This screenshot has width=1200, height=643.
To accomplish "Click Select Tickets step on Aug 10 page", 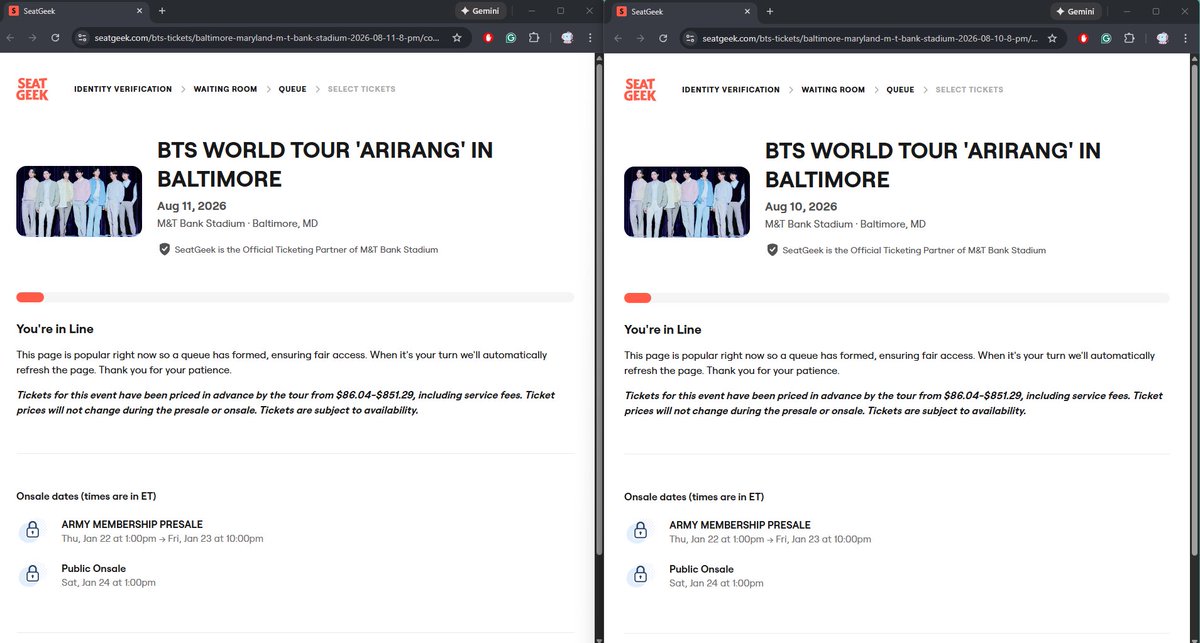I will pyautogui.click(x=970, y=89).
